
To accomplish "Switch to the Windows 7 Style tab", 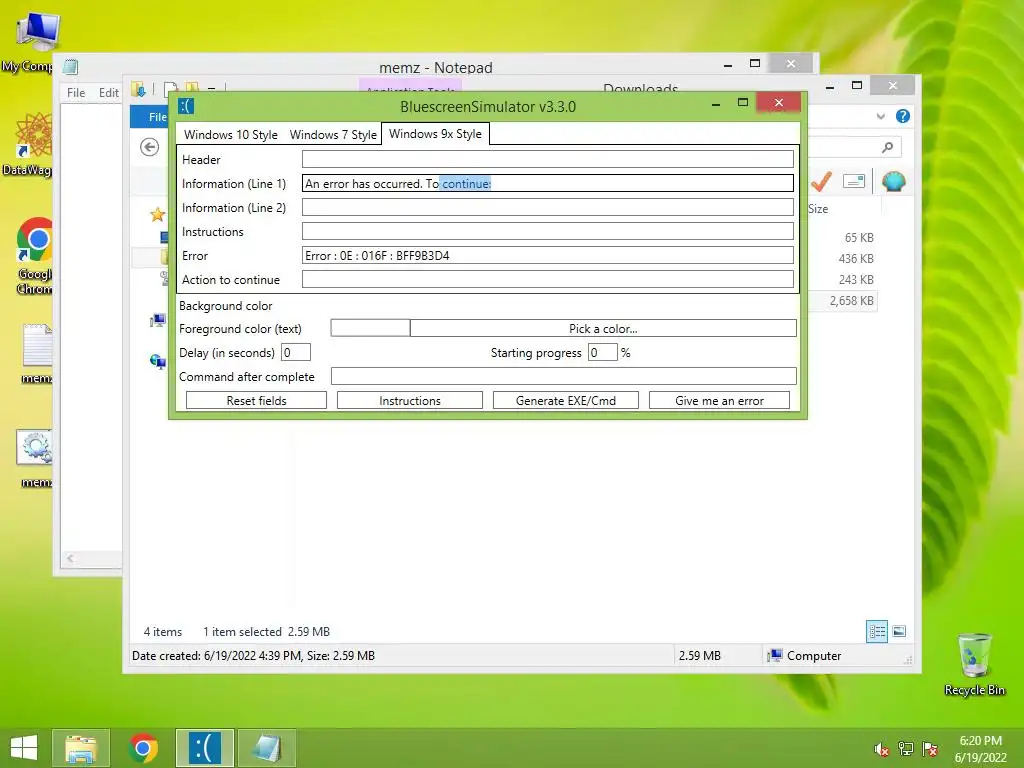I will [x=333, y=135].
